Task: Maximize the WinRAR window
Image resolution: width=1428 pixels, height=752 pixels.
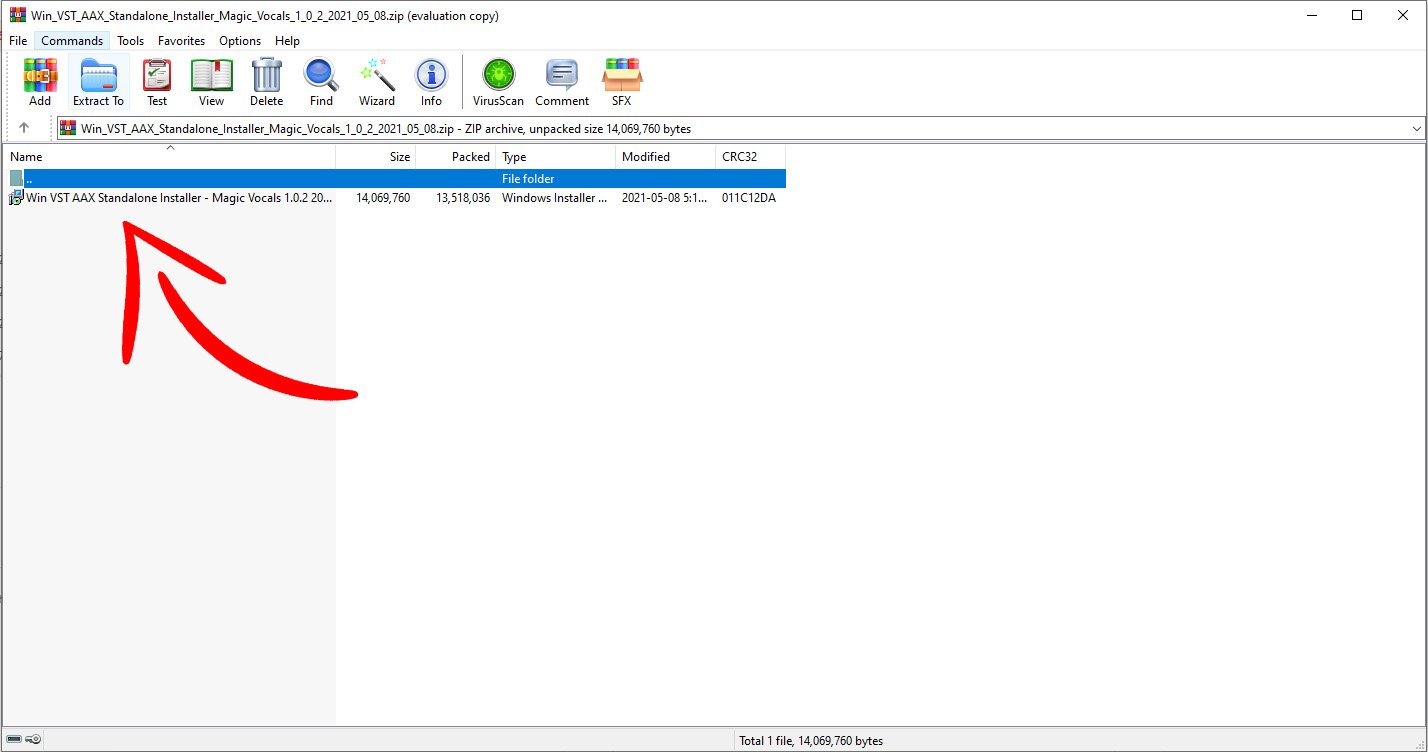Action: click(1357, 15)
